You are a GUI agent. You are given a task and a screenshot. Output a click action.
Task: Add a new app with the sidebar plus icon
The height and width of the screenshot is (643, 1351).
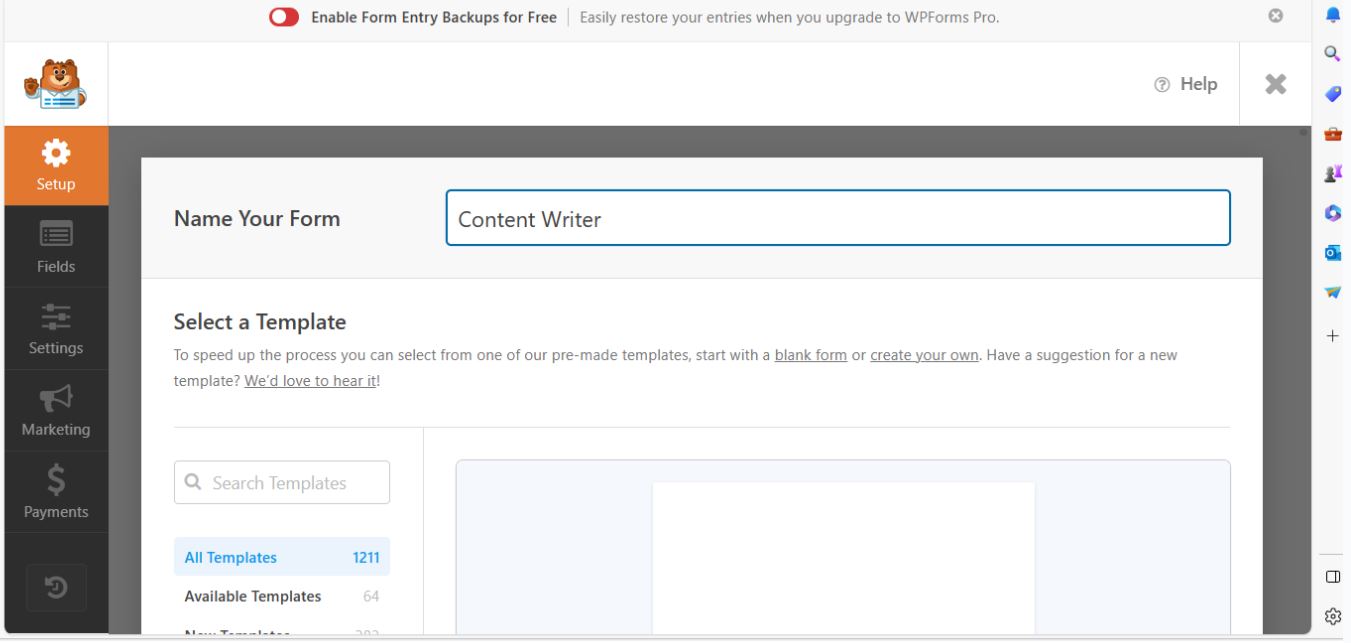(1332, 336)
